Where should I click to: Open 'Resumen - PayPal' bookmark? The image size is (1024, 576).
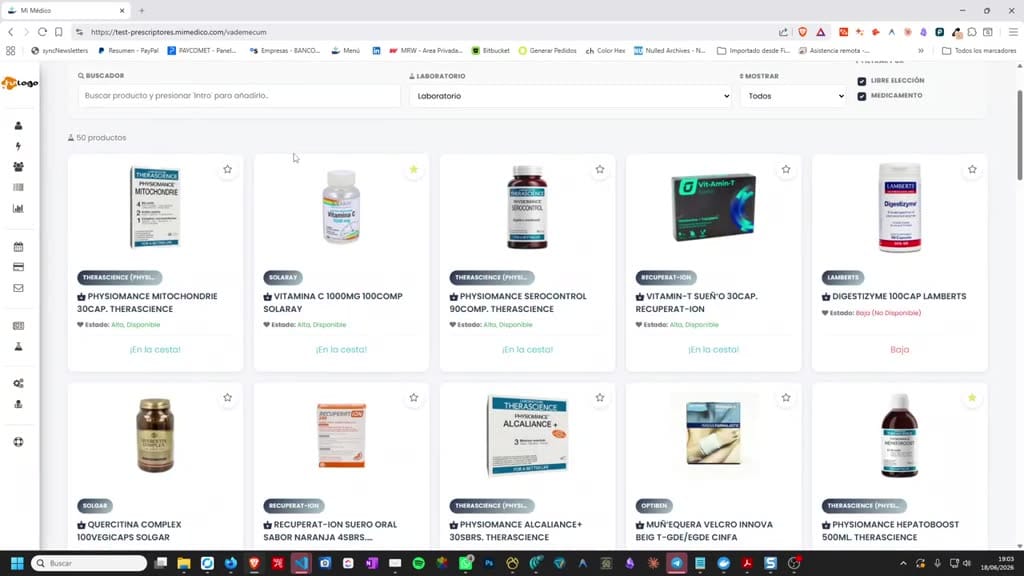pyautogui.click(x=128, y=50)
